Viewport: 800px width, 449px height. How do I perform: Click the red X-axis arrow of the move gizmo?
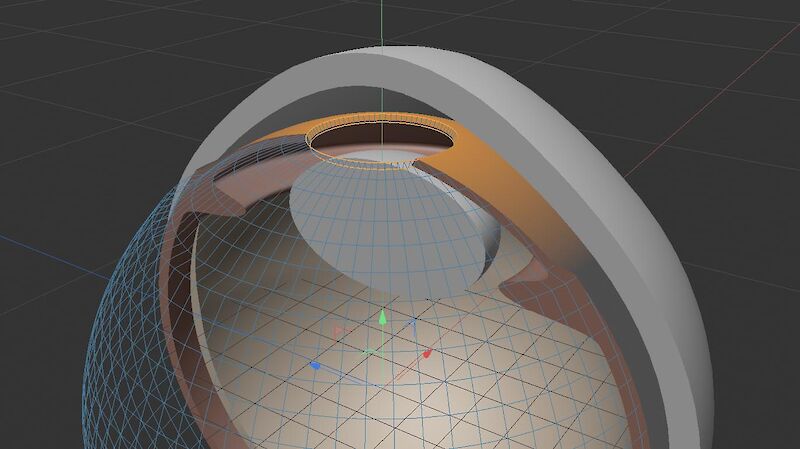click(x=428, y=353)
